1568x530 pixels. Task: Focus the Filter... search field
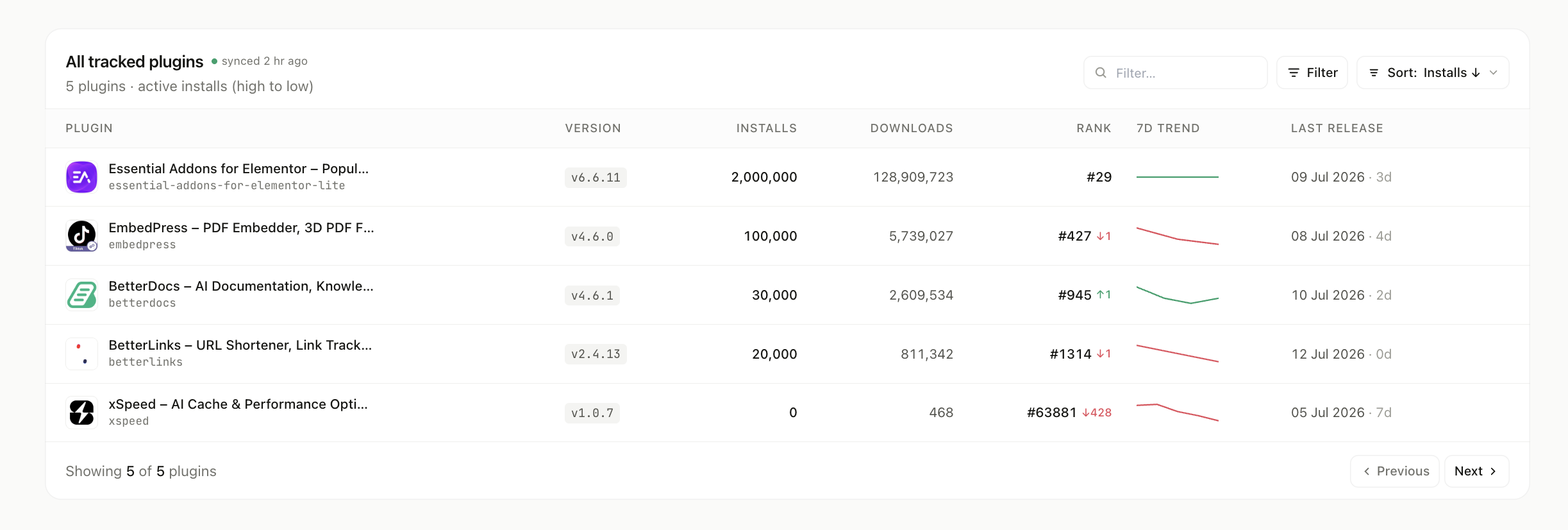tap(1175, 73)
